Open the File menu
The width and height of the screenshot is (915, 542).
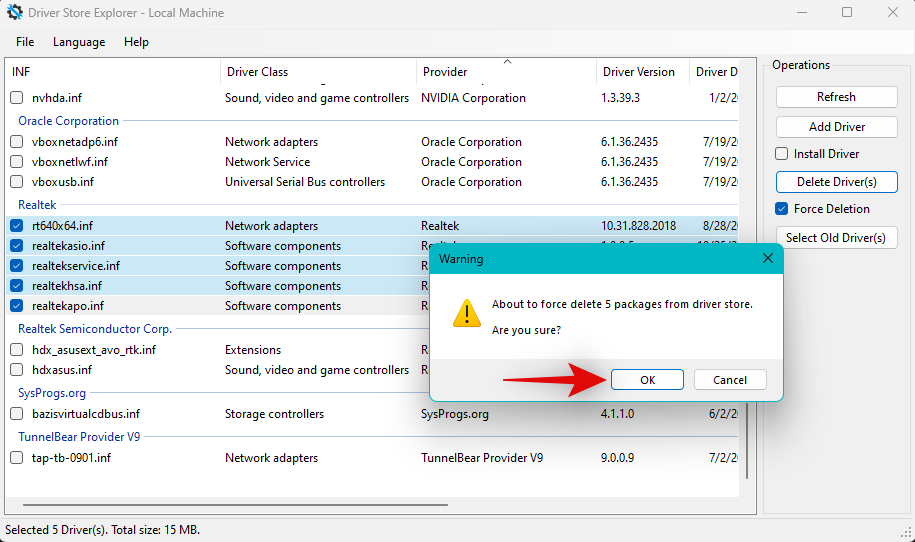25,42
